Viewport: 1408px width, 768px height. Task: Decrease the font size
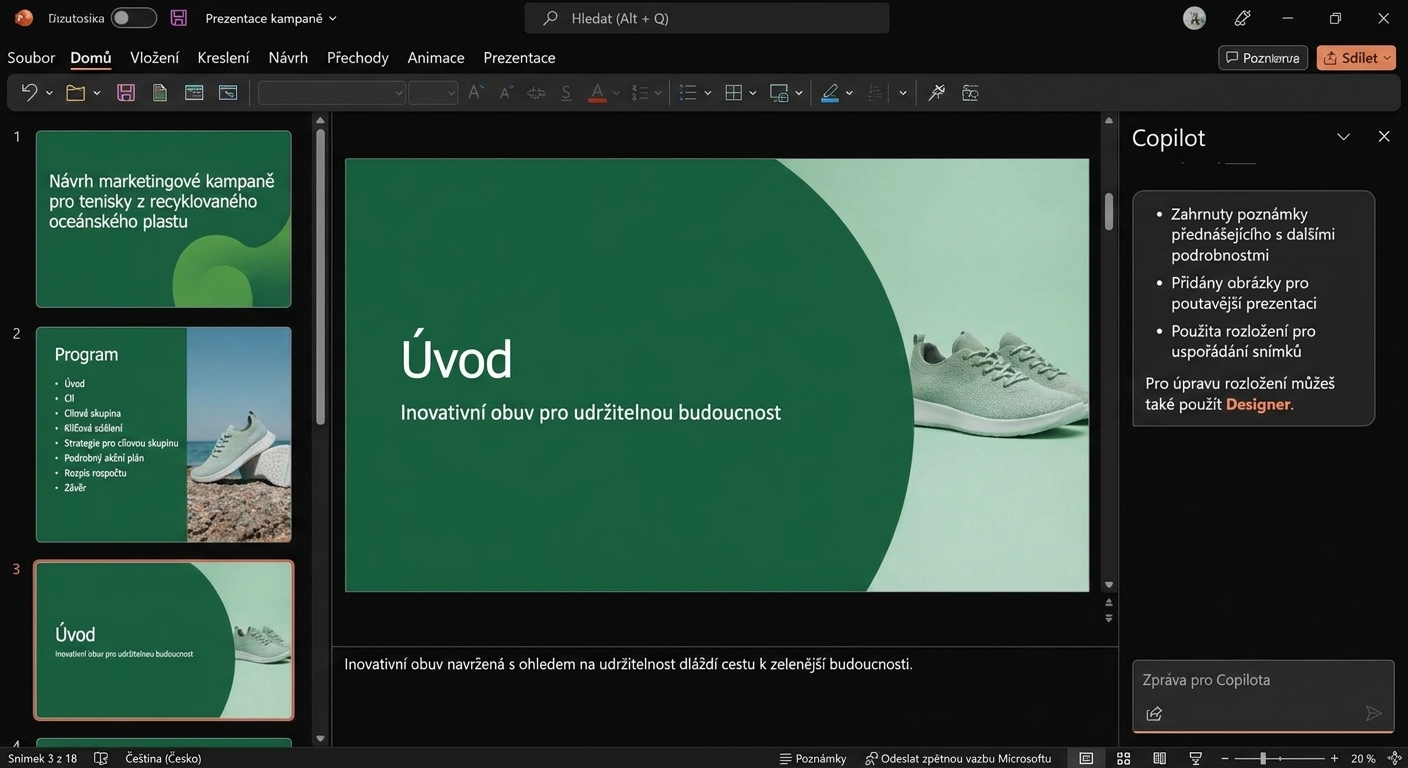point(506,93)
